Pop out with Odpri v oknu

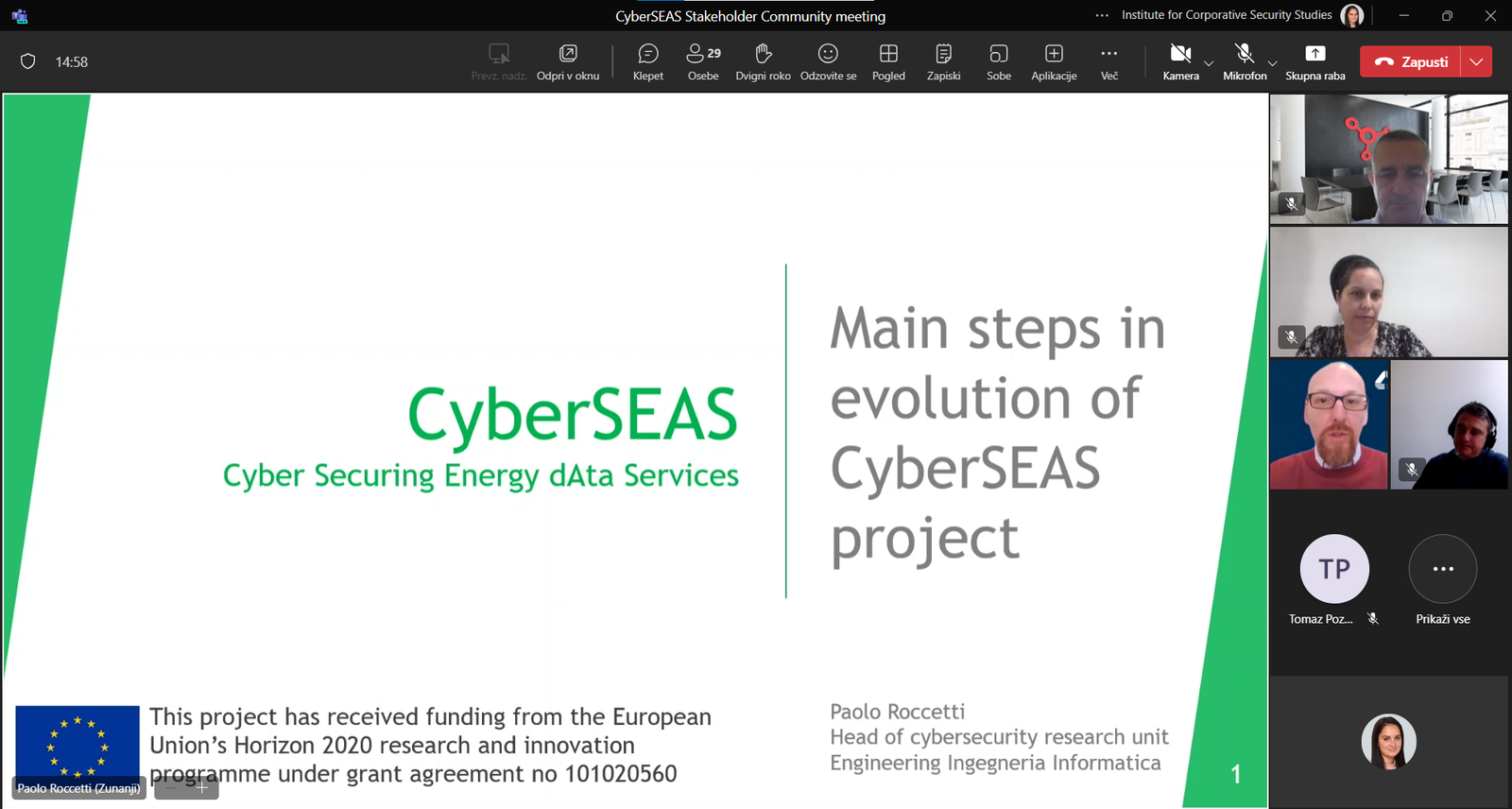(x=568, y=61)
